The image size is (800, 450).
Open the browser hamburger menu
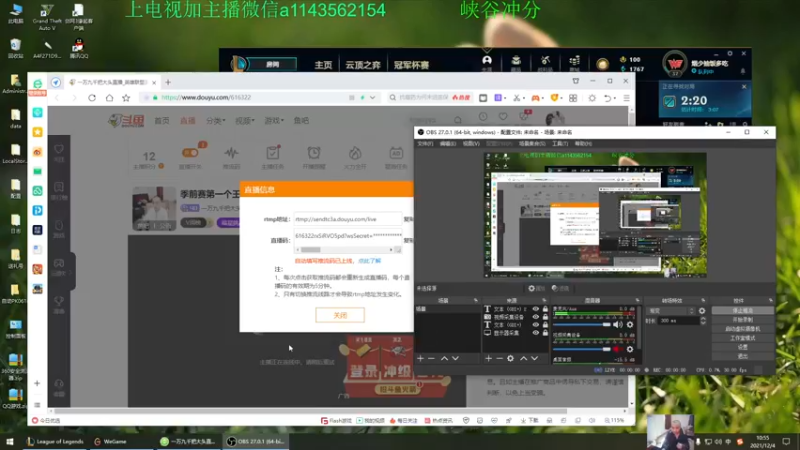[x=627, y=97]
